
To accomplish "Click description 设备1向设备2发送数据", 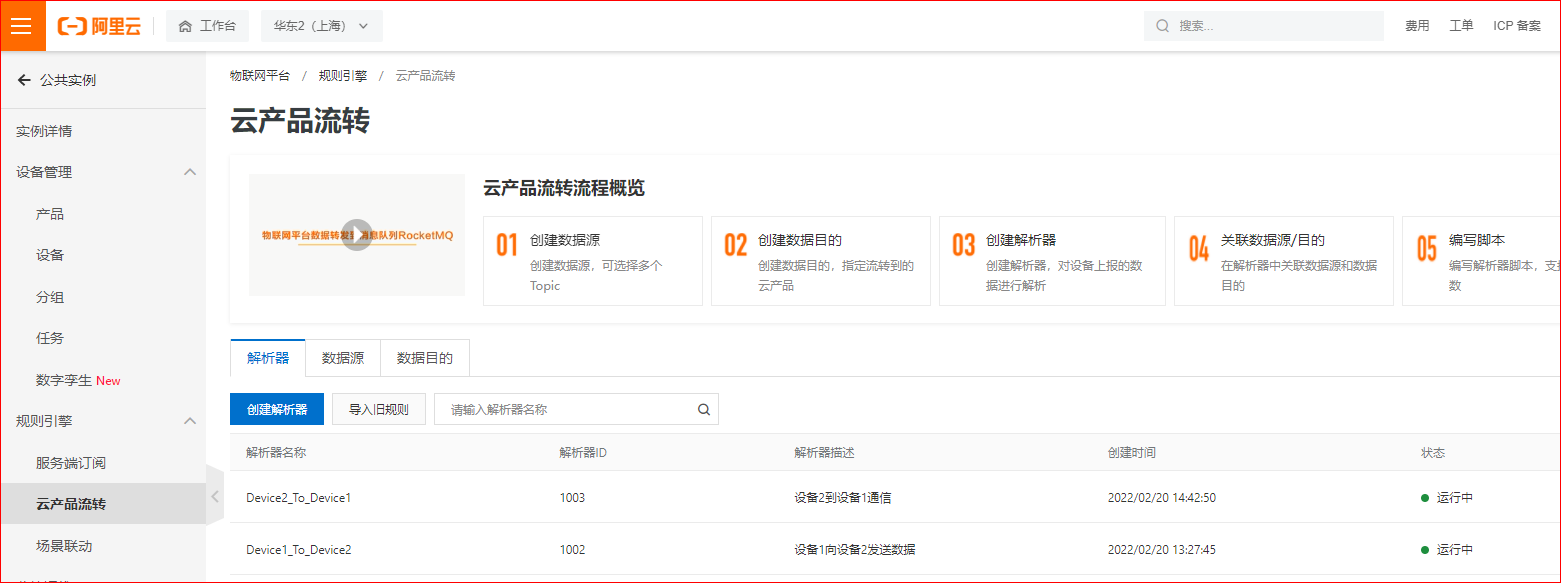I will [x=855, y=549].
